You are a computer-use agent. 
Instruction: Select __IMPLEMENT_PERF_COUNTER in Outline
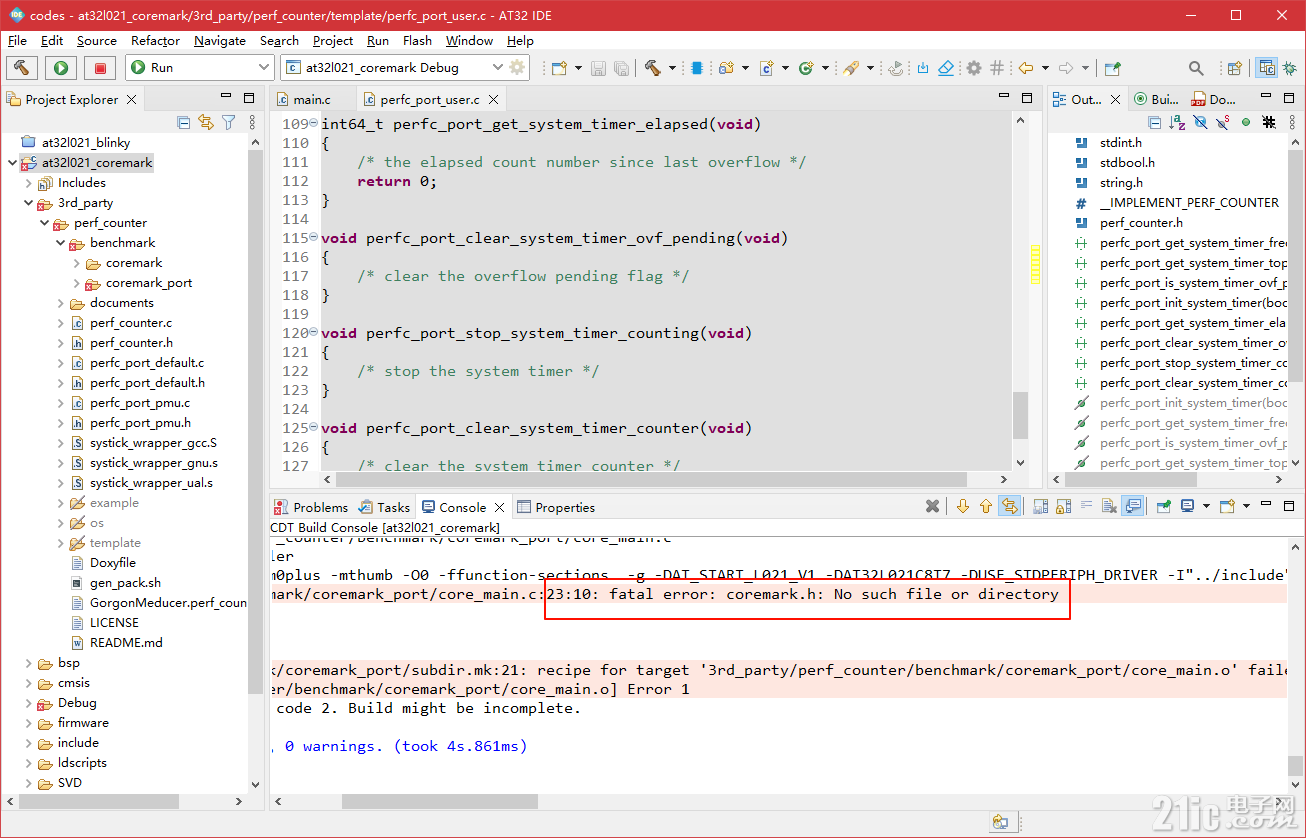1189,203
